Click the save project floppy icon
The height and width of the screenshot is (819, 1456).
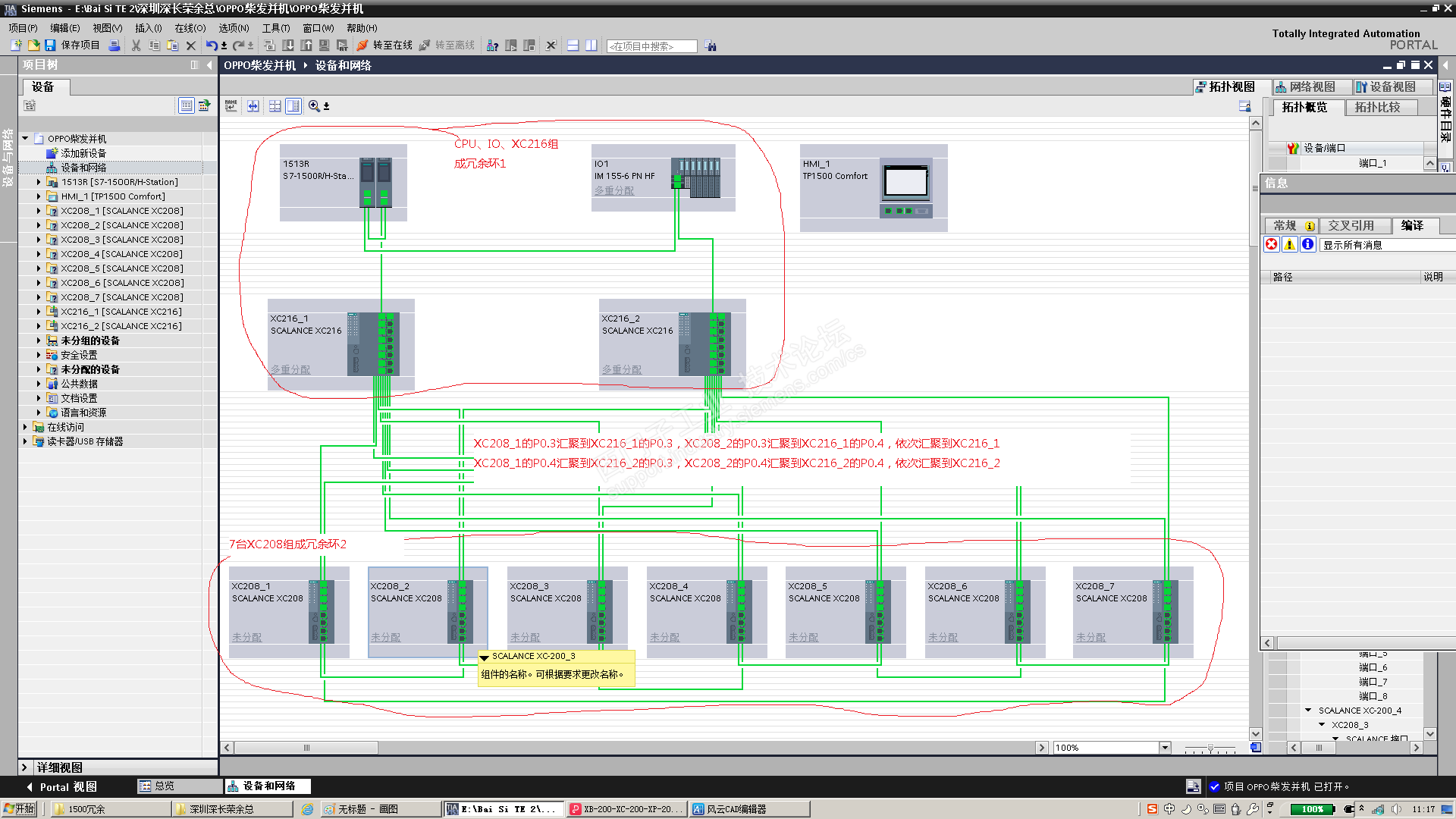point(50,45)
